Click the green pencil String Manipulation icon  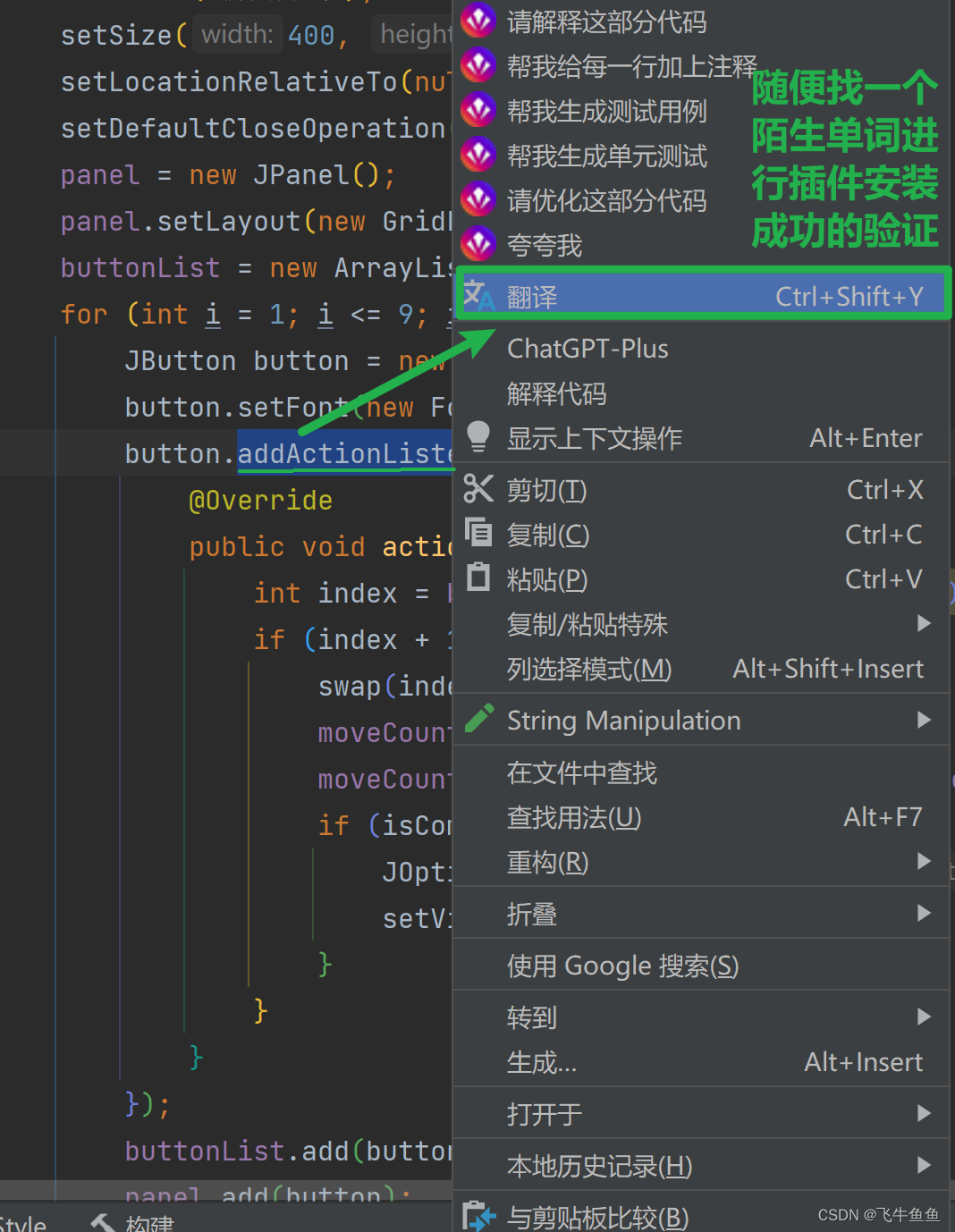[x=479, y=719]
